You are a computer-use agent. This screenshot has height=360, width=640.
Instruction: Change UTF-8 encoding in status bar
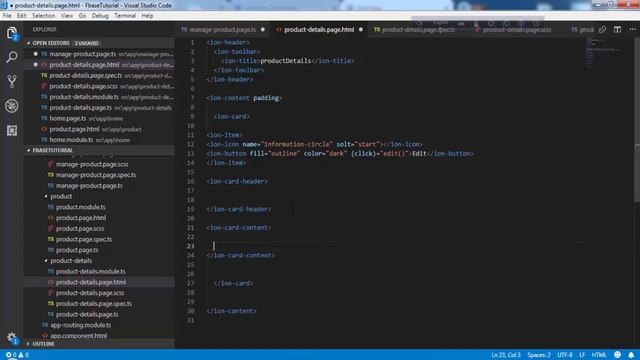coord(565,355)
